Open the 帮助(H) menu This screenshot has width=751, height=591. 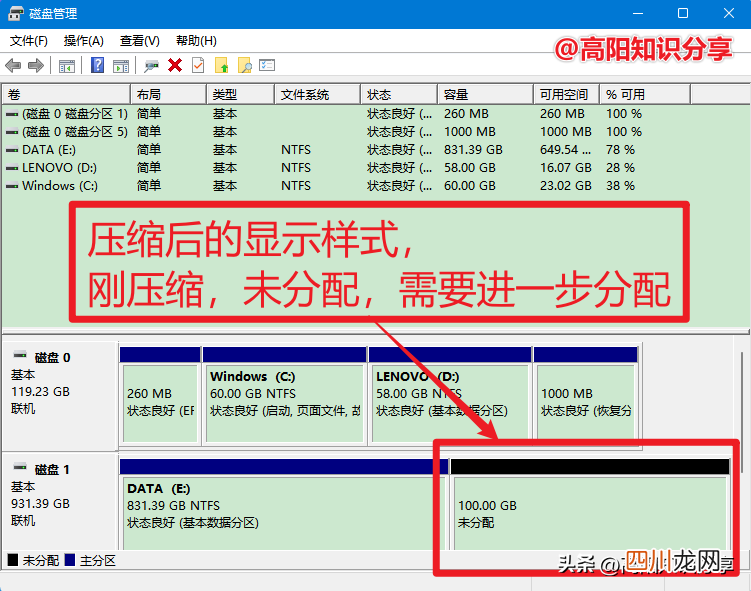coord(196,41)
